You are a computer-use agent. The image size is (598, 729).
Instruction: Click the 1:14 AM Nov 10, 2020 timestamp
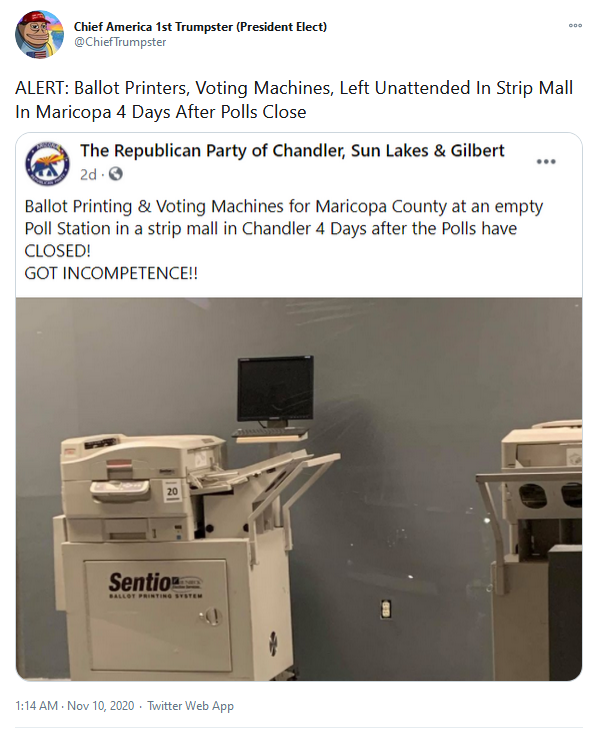[x=74, y=706]
